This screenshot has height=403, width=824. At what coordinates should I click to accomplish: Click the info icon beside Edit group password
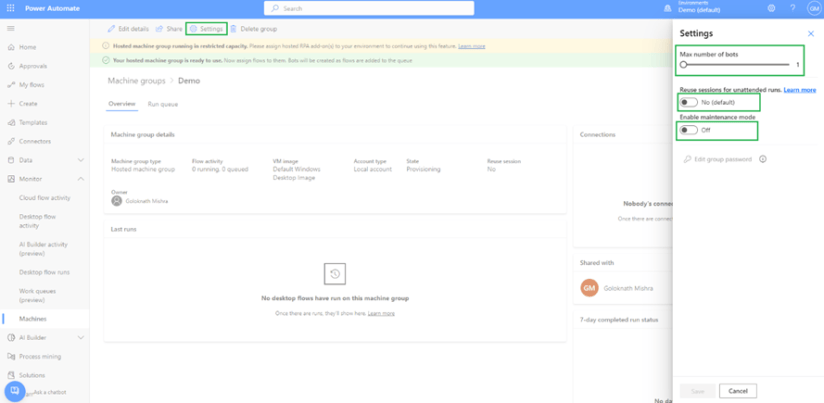763,159
